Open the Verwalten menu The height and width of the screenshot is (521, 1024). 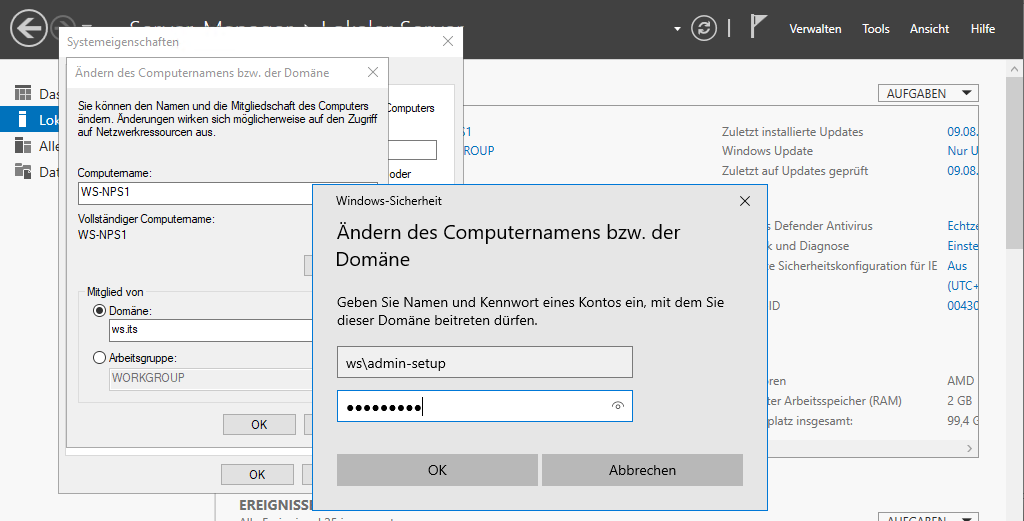815,29
